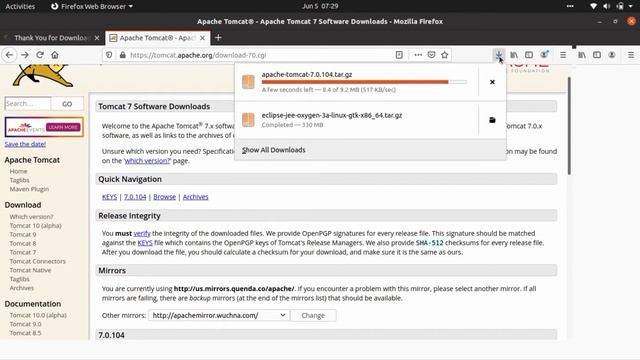
Task: Open sidebar Tomcat 9 download link
Action: click(23, 235)
